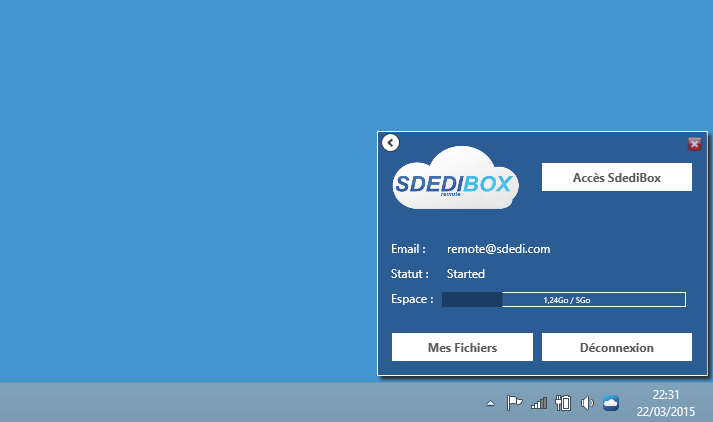This screenshot has height=422, width=713.
Task: Click the Statut label
Action: click(x=410, y=274)
